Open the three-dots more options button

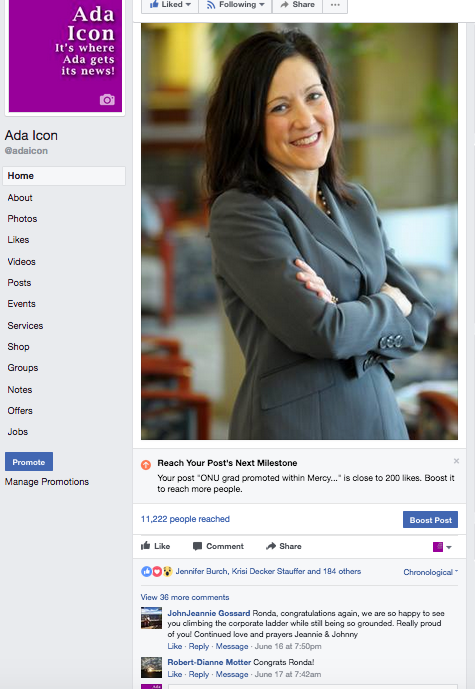335,5
